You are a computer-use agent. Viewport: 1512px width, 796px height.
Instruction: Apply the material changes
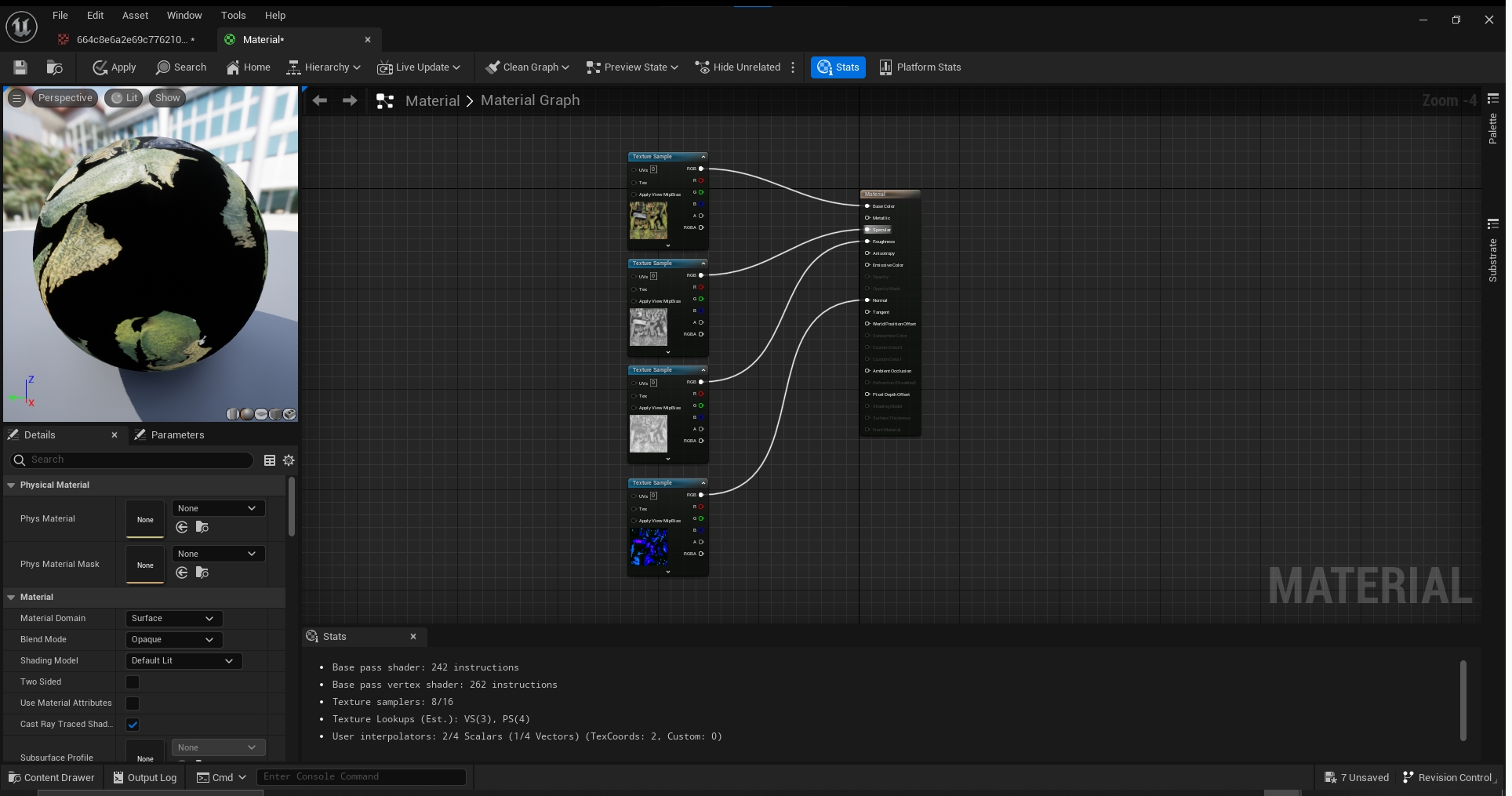pos(114,67)
